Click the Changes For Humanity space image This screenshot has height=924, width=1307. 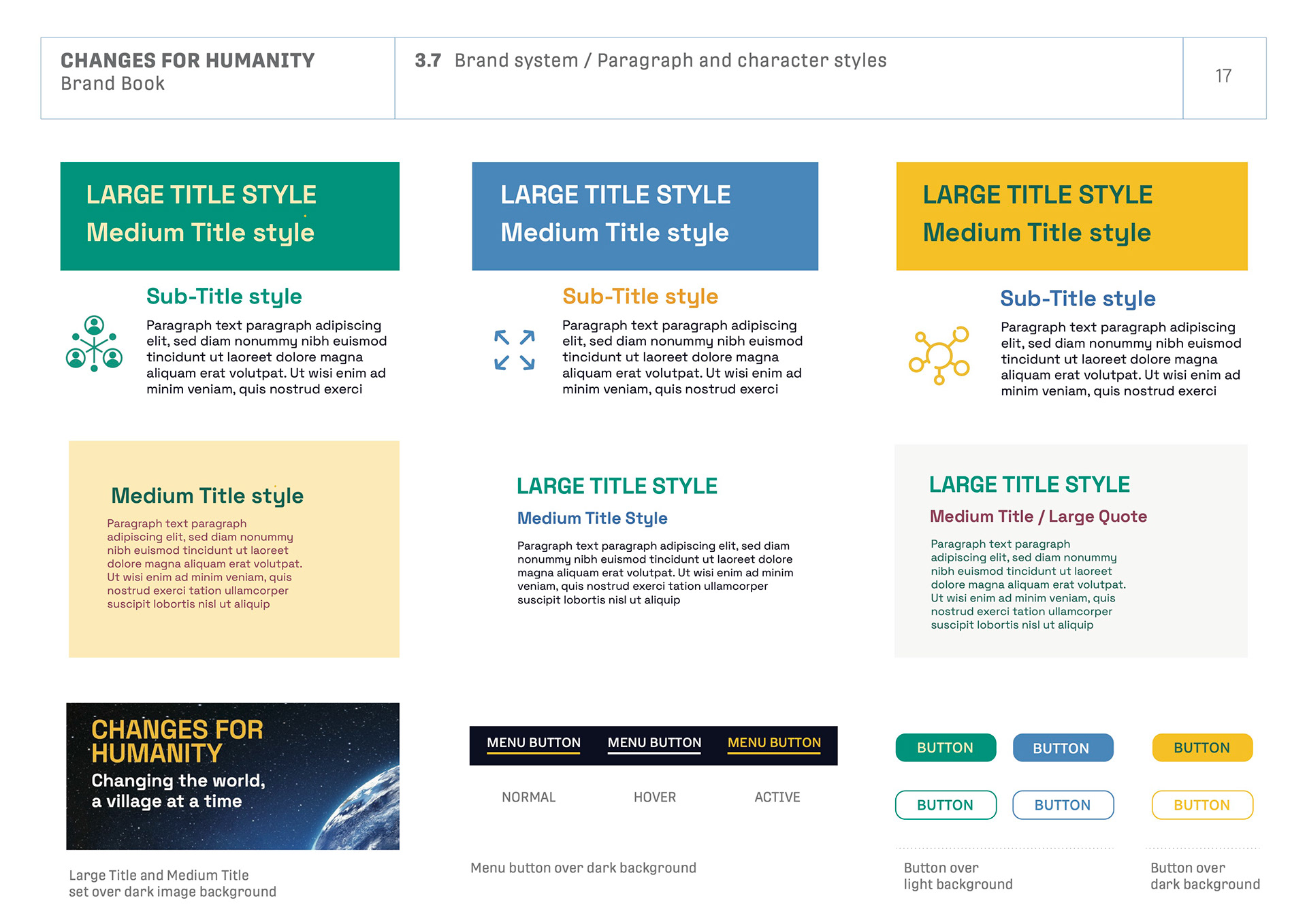233,776
